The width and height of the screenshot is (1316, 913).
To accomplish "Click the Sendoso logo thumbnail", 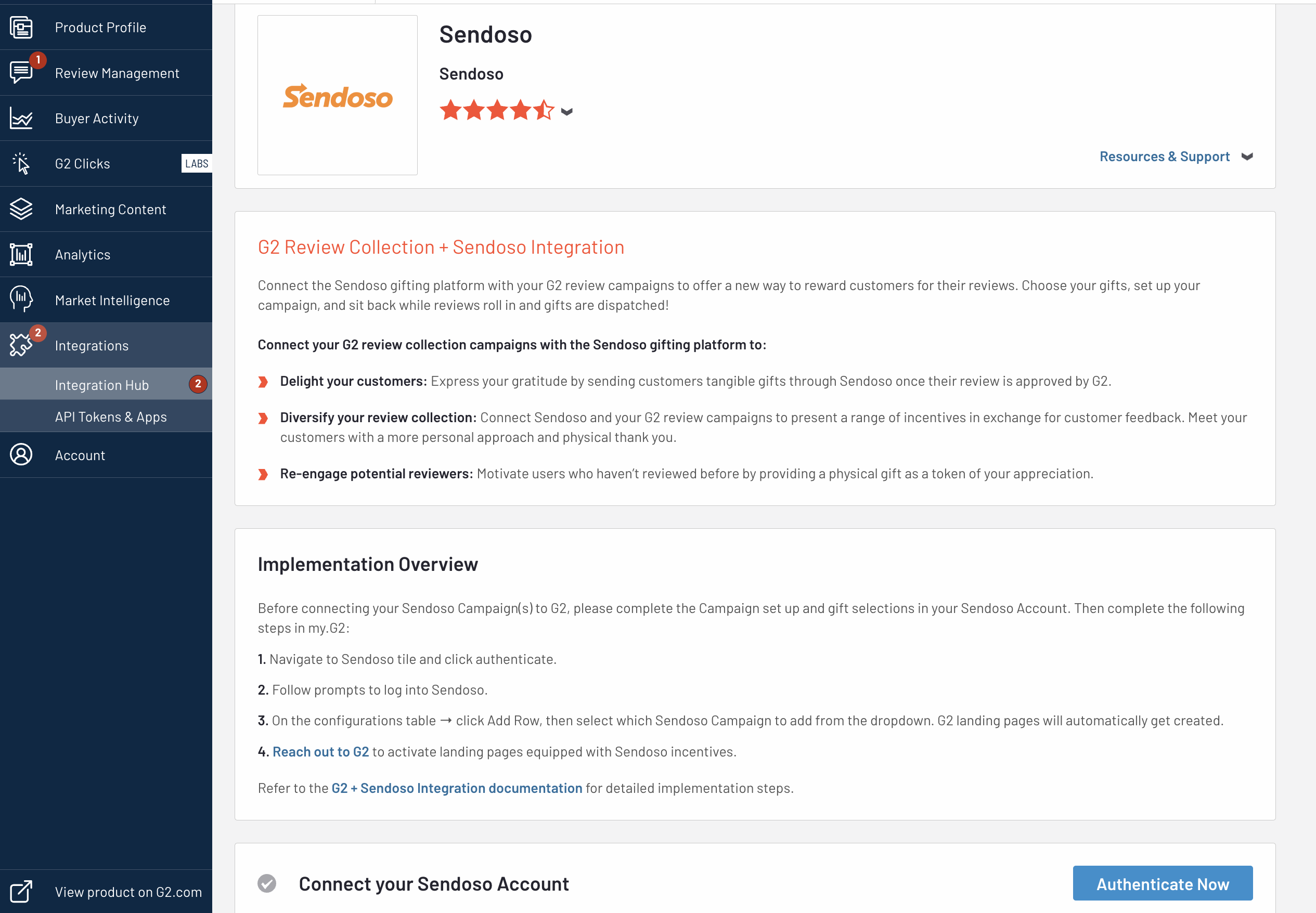I will (338, 96).
